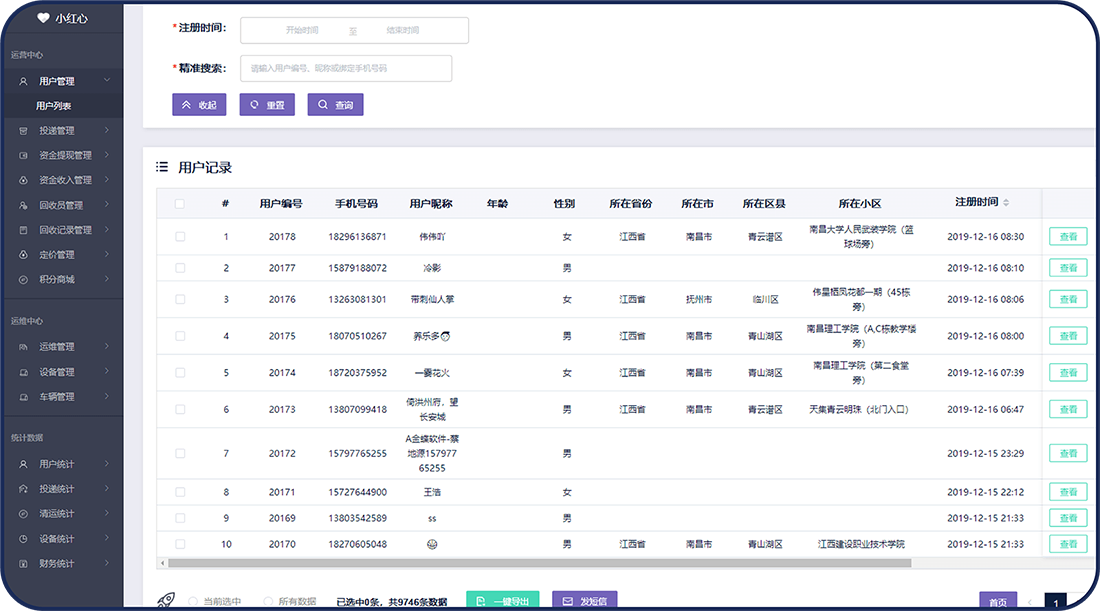Expand the 定价管理 menu chevron

click(107, 254)
